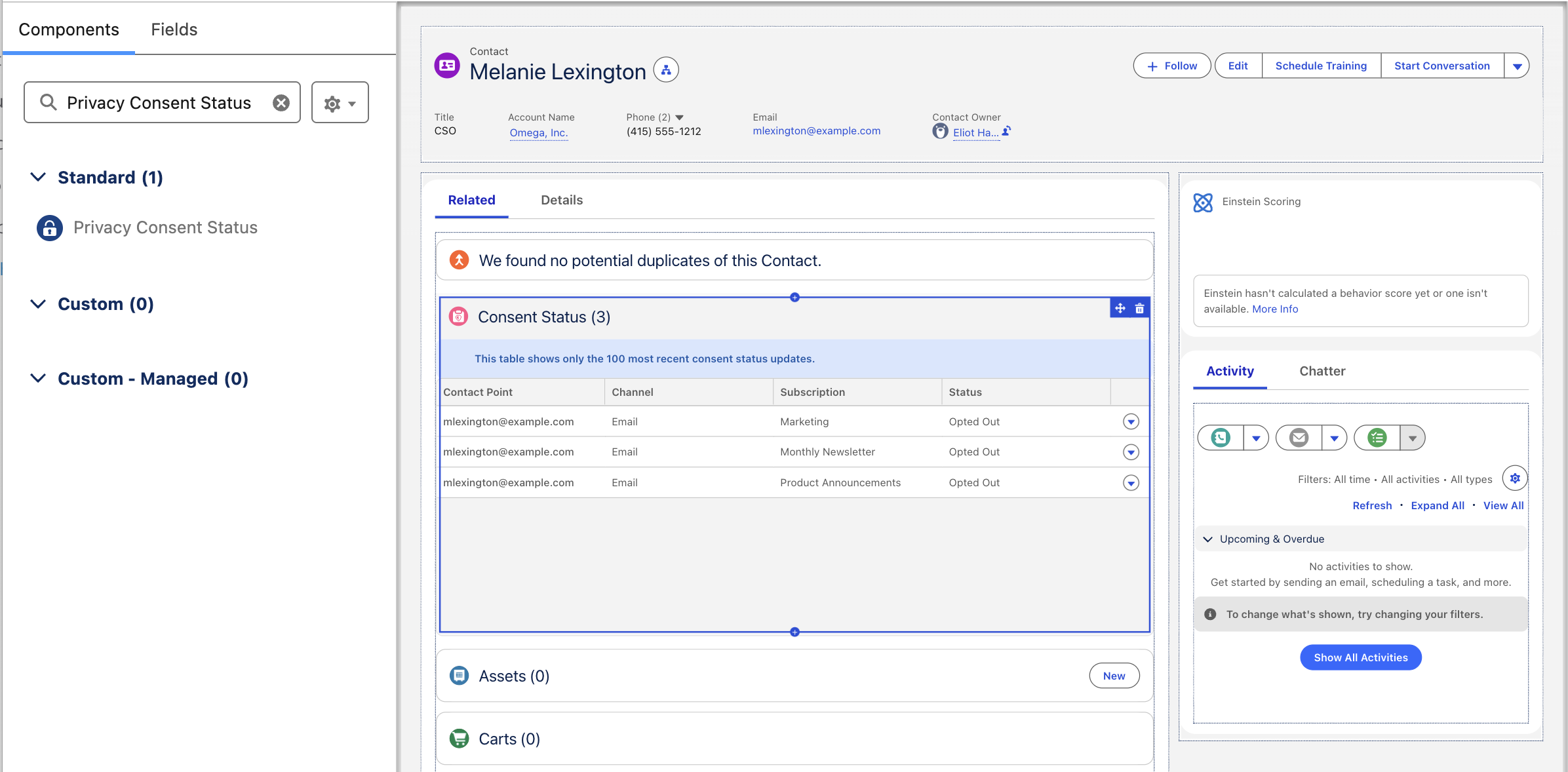The width and height of the screenshot is (1568, 772).
Task: Switch to the Details tab
Action: click(x=561, y=200)
